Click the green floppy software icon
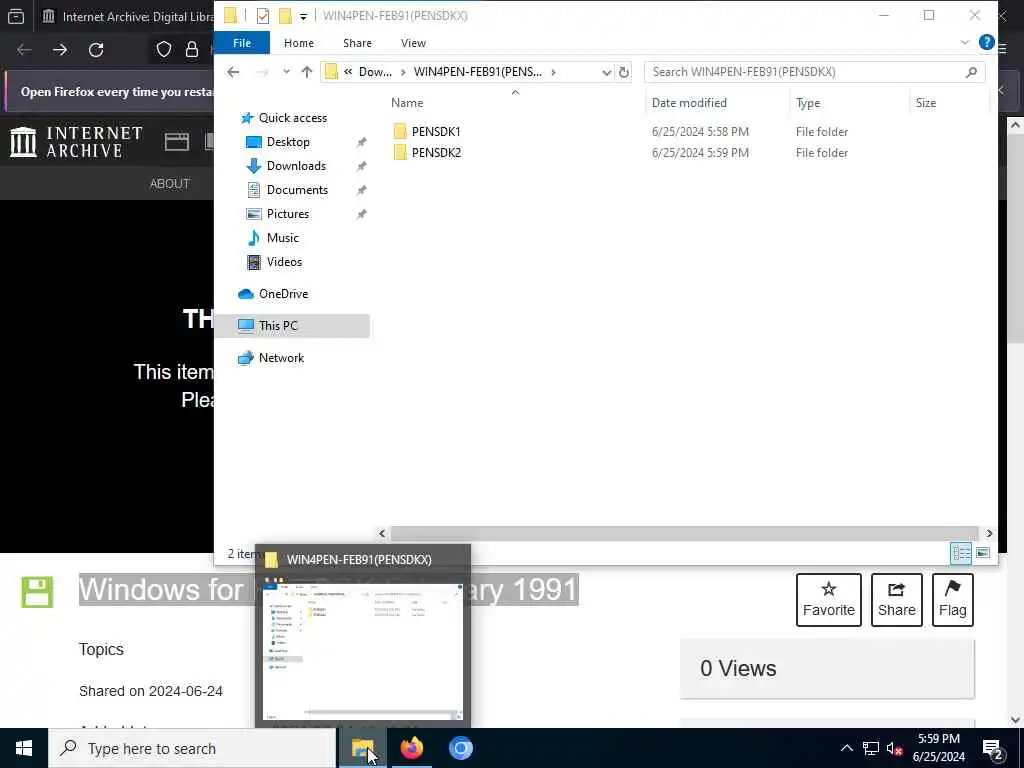 point(37,592)
